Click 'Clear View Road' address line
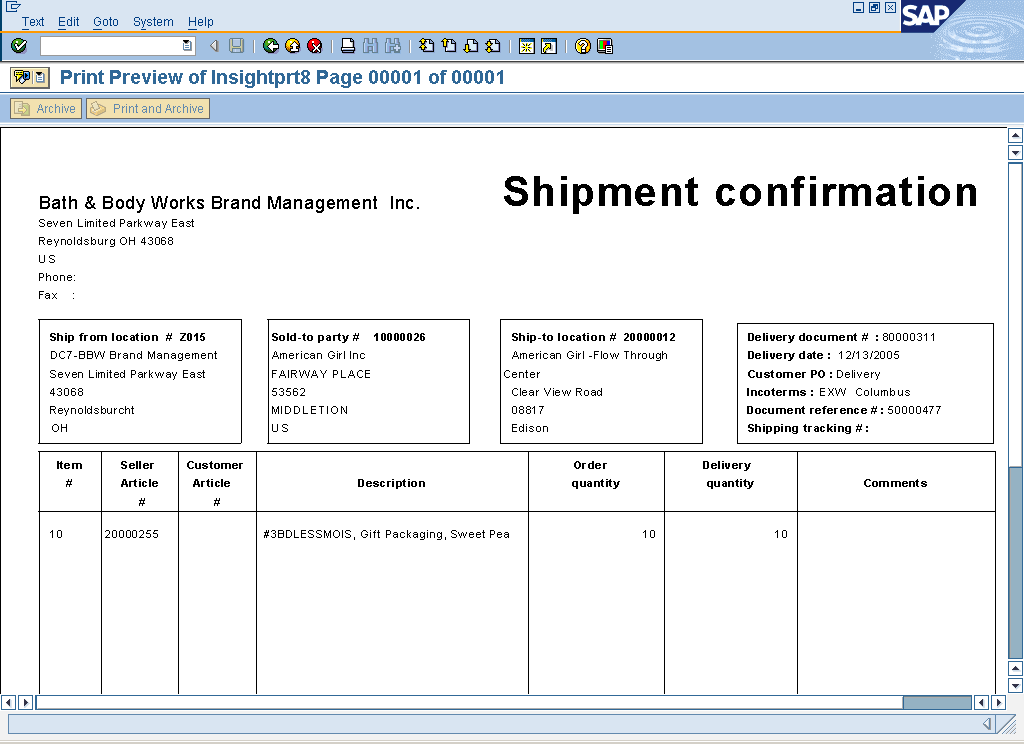 pos(557,392)
